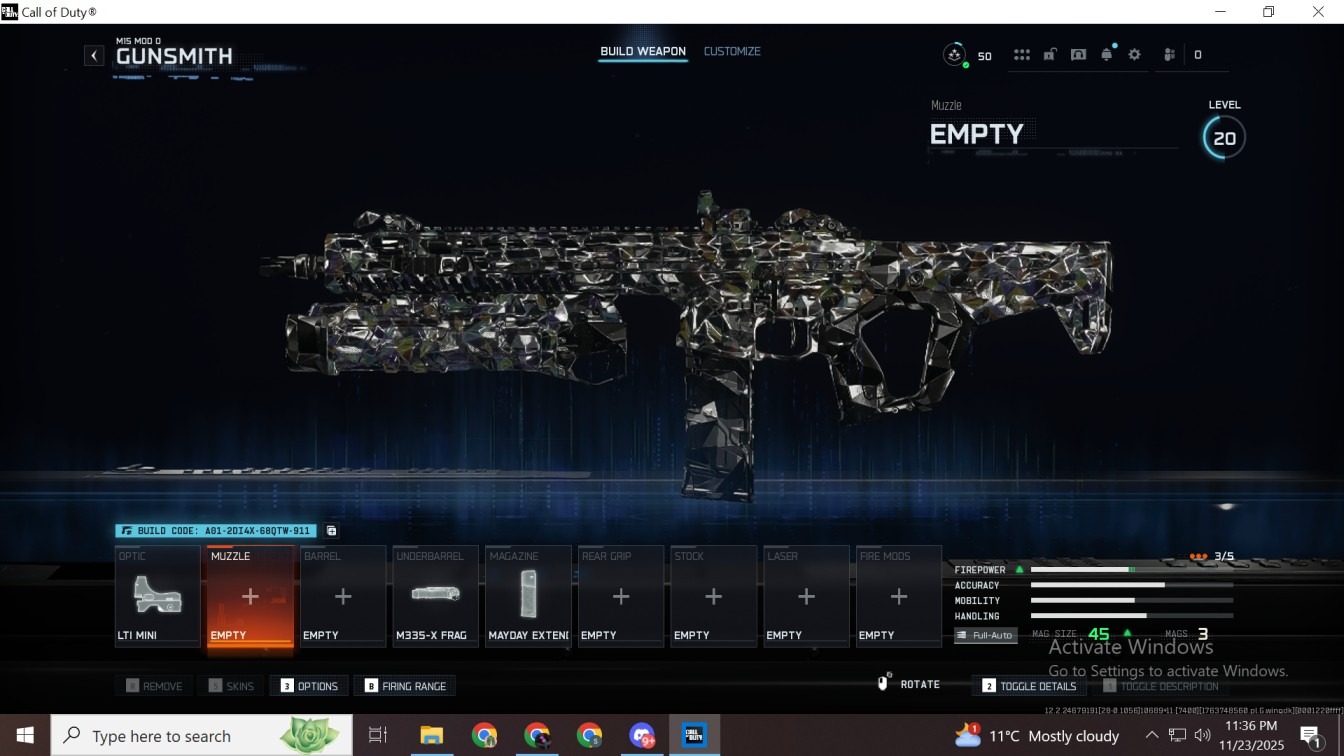The width and height of the screenshot is (1344, 756).
Task: Open Discord from the taskbar
Action: [642, 736]
